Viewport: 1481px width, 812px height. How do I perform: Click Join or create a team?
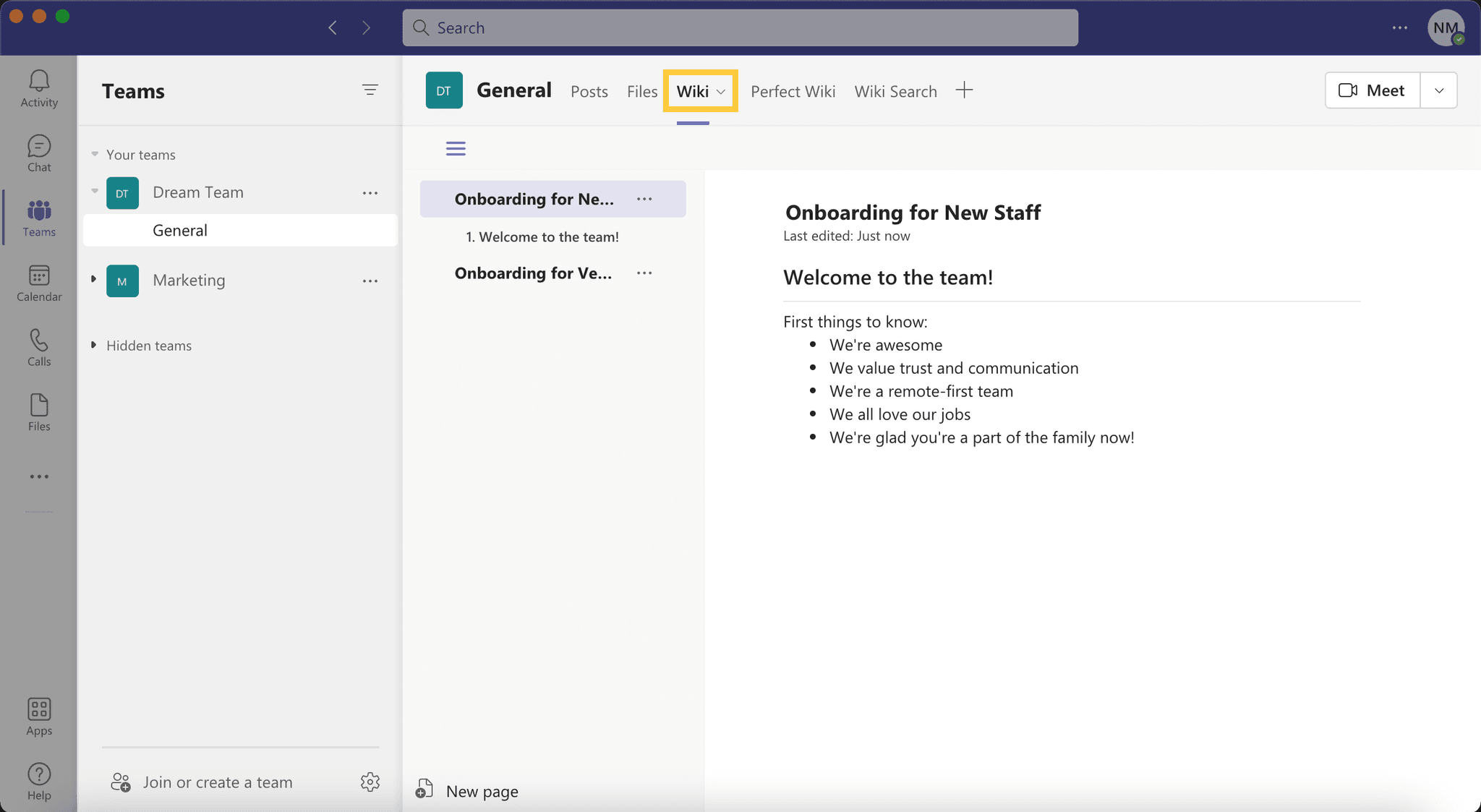click(217, 782)
